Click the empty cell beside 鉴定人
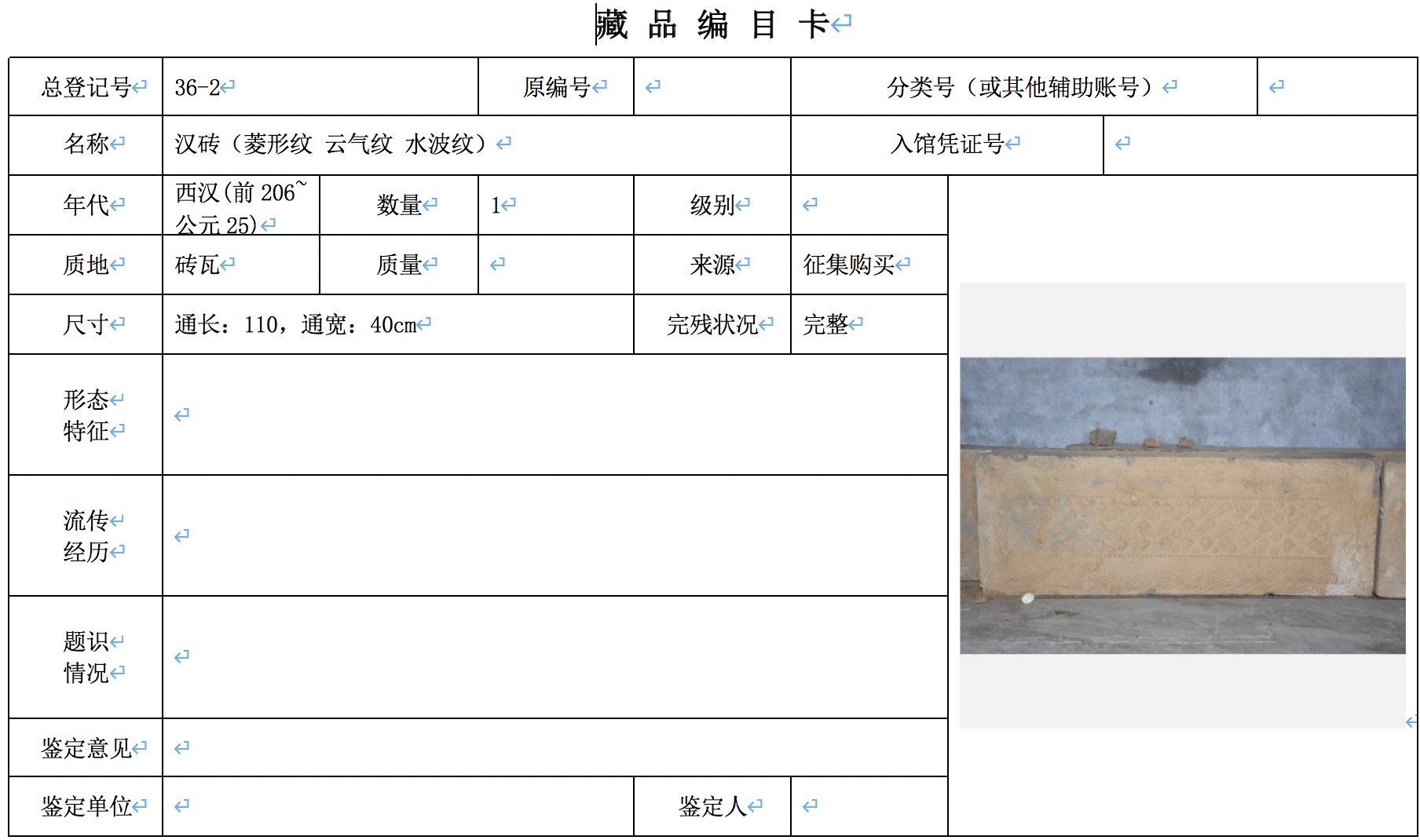Image resolution: width=1420 pixels, height=840 pixels. [869, 806]
